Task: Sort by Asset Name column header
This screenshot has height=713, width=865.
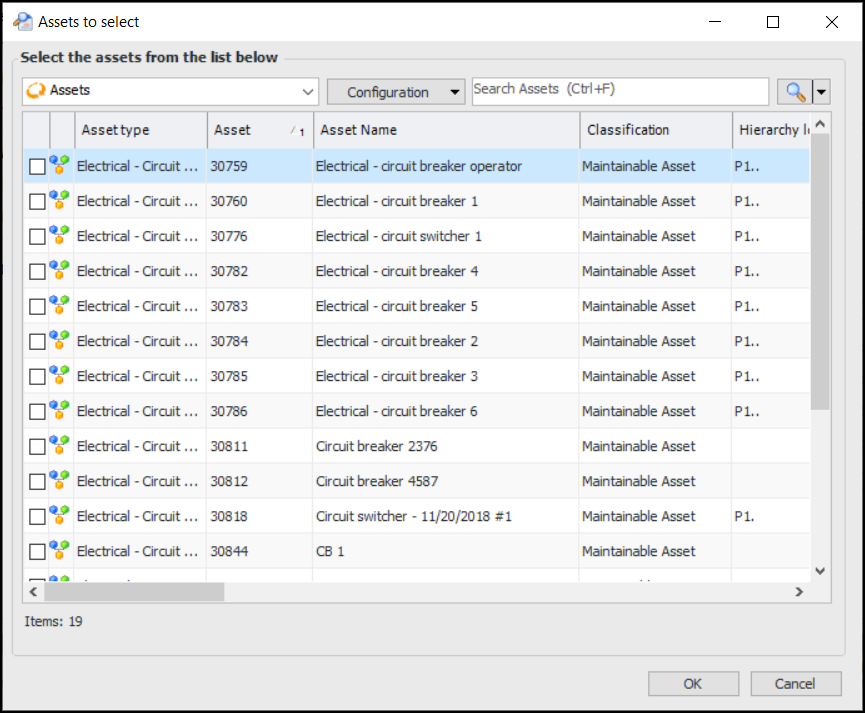Action: pos(446,130)
